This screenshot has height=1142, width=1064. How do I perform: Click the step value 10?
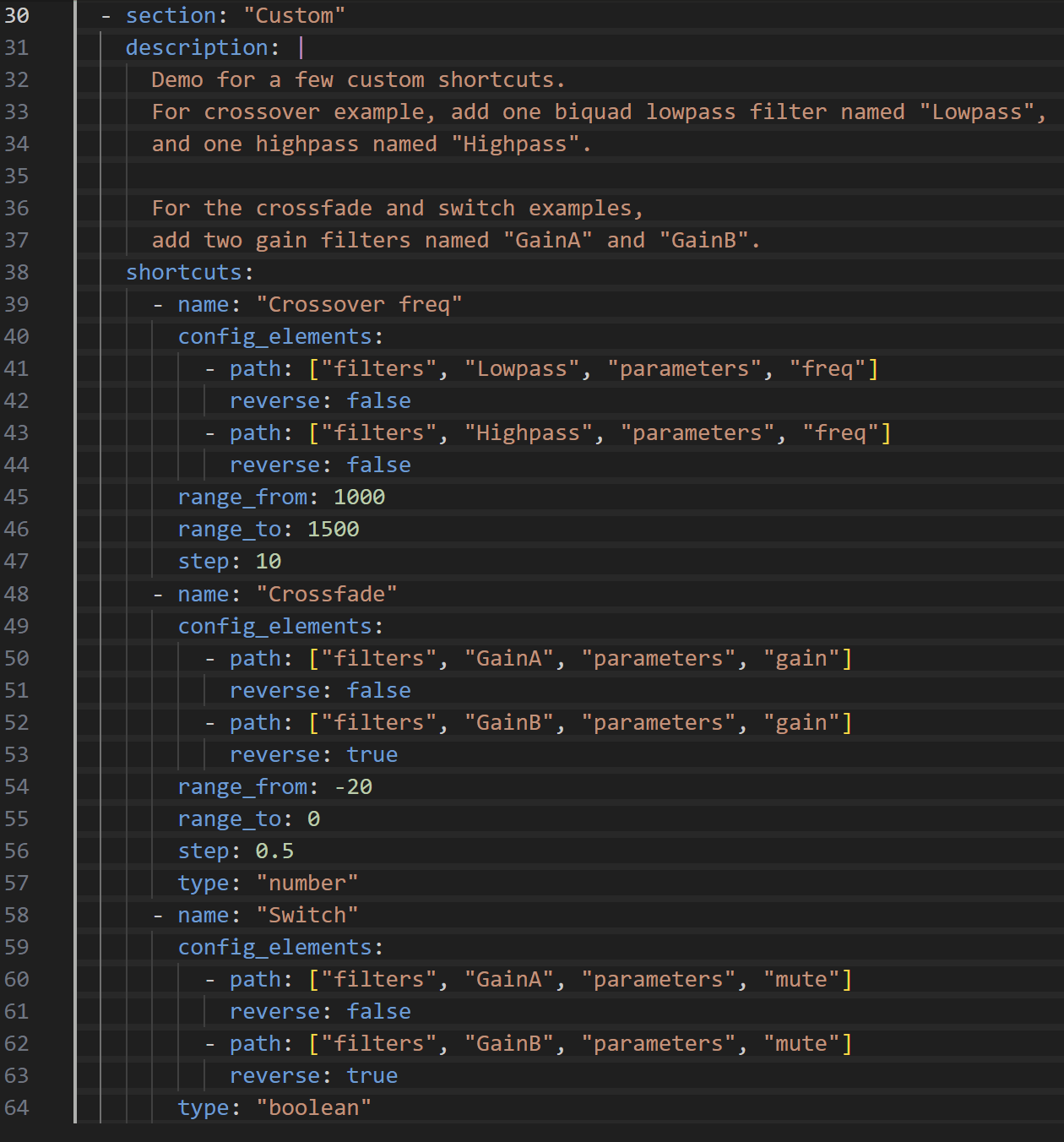(268, 562)
